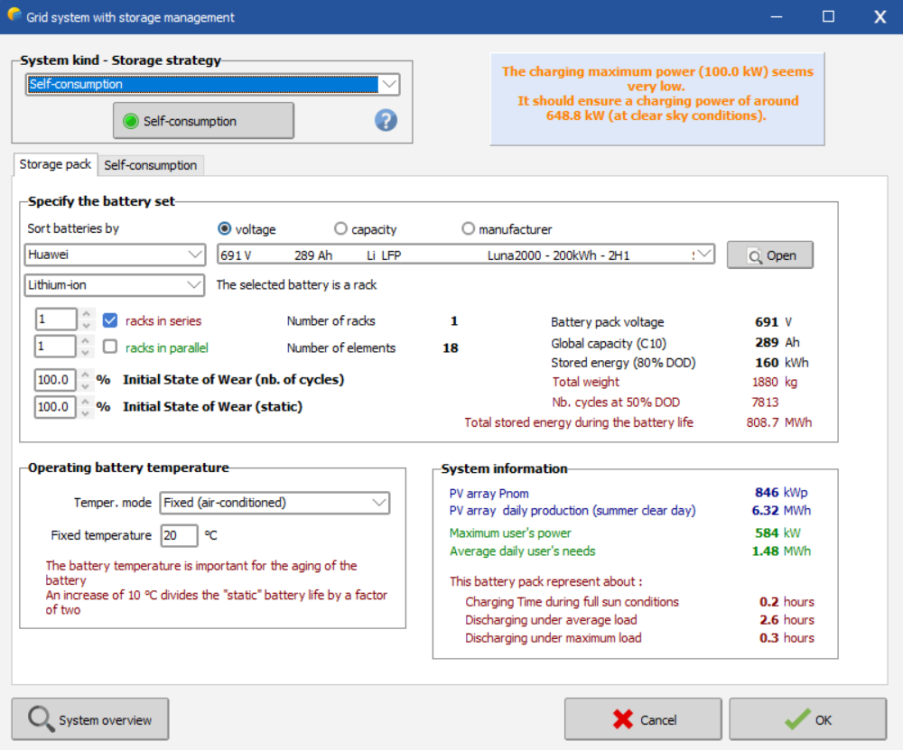
Task: Select sort batteries by voltage radio
Action: [x=225, y=229]
